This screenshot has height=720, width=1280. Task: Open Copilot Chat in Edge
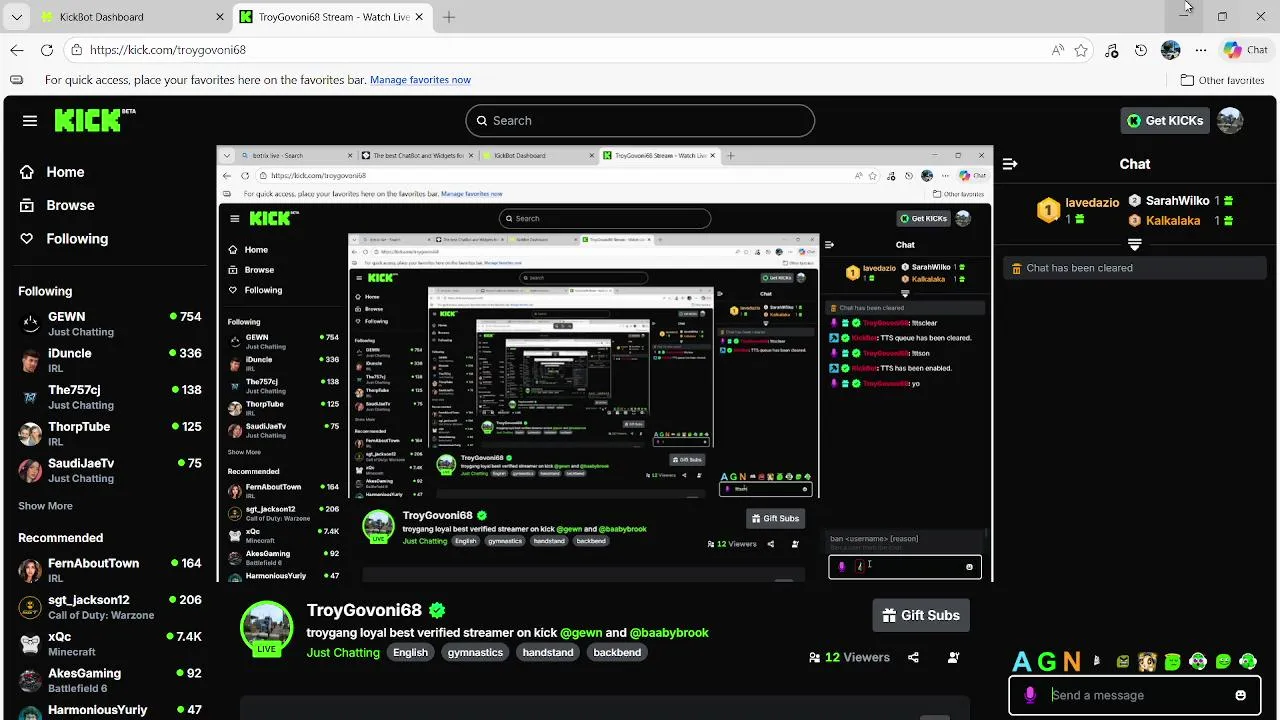1246,50
